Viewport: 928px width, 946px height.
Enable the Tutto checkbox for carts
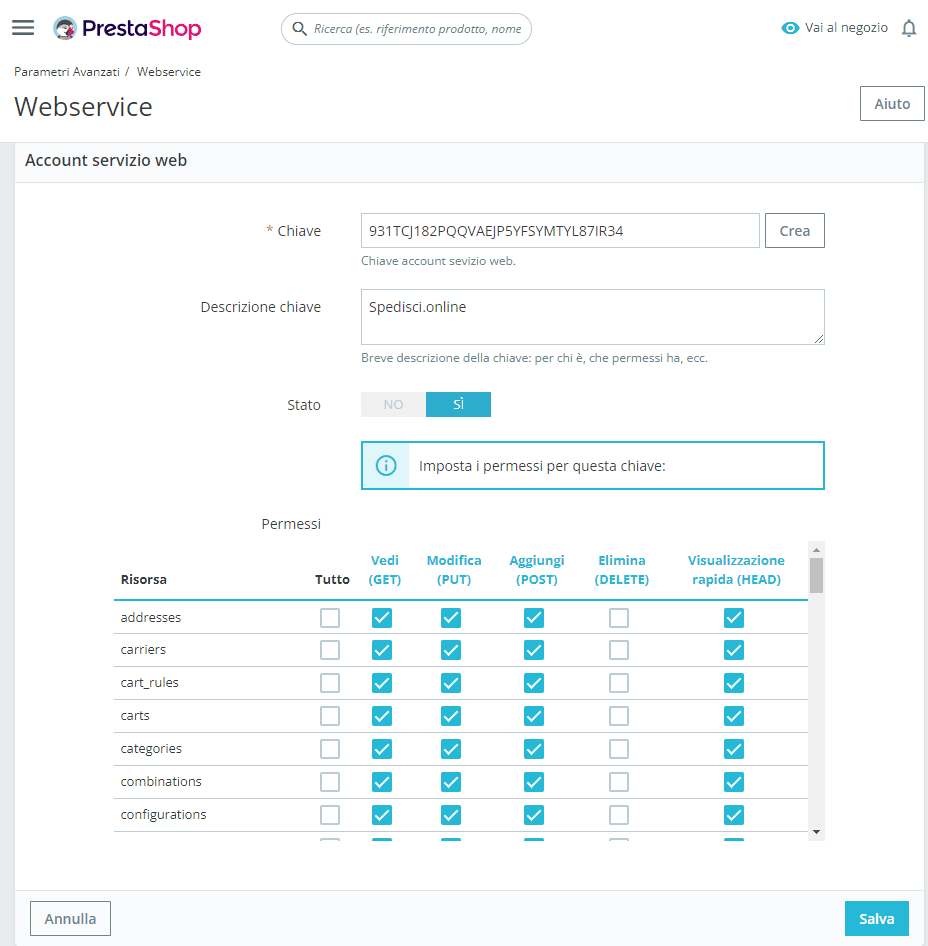point(330,715)
